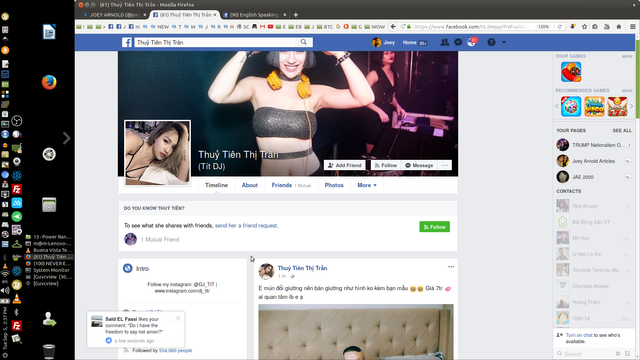640x360 pixels.
Task: Click the search magnifier button
Action: [304, 42]
